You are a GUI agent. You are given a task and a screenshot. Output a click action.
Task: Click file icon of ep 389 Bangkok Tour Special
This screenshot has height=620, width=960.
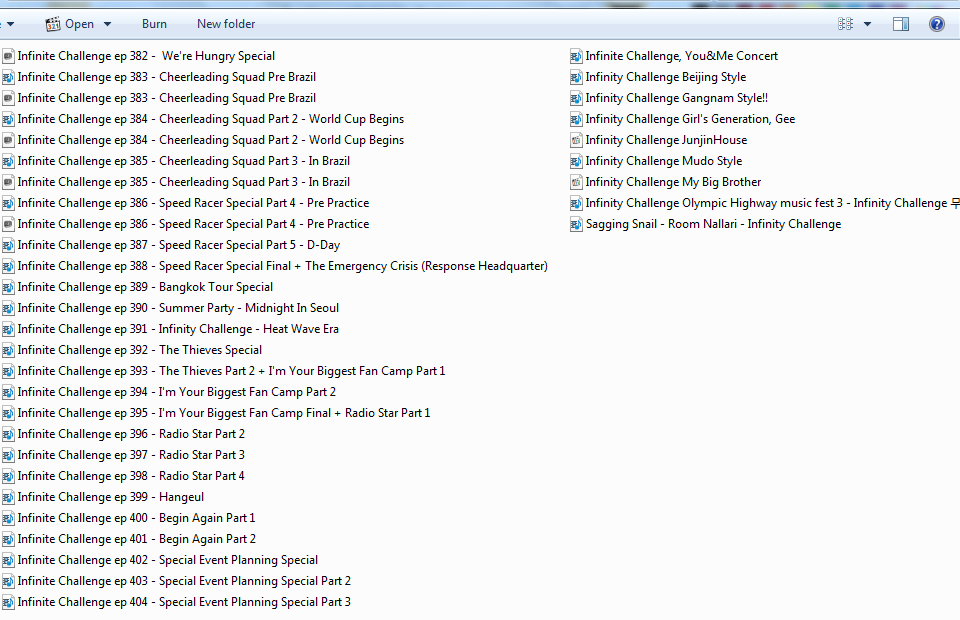click(x=8, y=287)
